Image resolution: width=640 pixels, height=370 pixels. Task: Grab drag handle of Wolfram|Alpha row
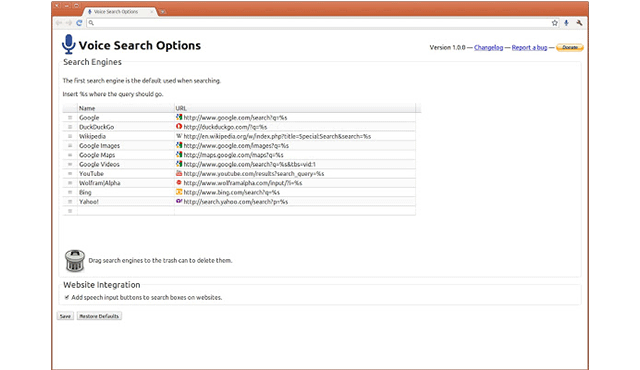[x=70, y=183]
